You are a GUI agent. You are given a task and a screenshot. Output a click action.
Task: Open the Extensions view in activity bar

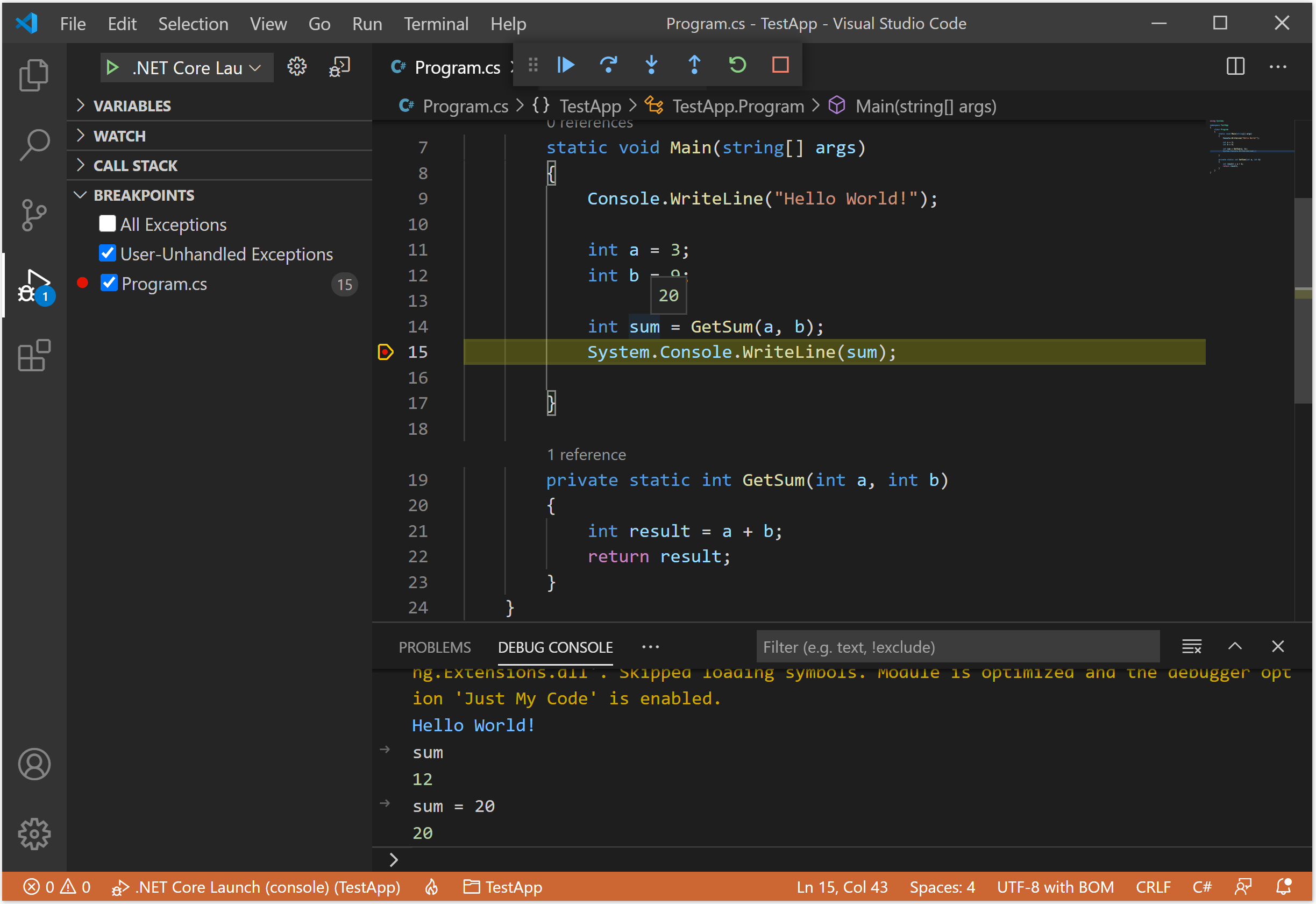pos(34,356)
